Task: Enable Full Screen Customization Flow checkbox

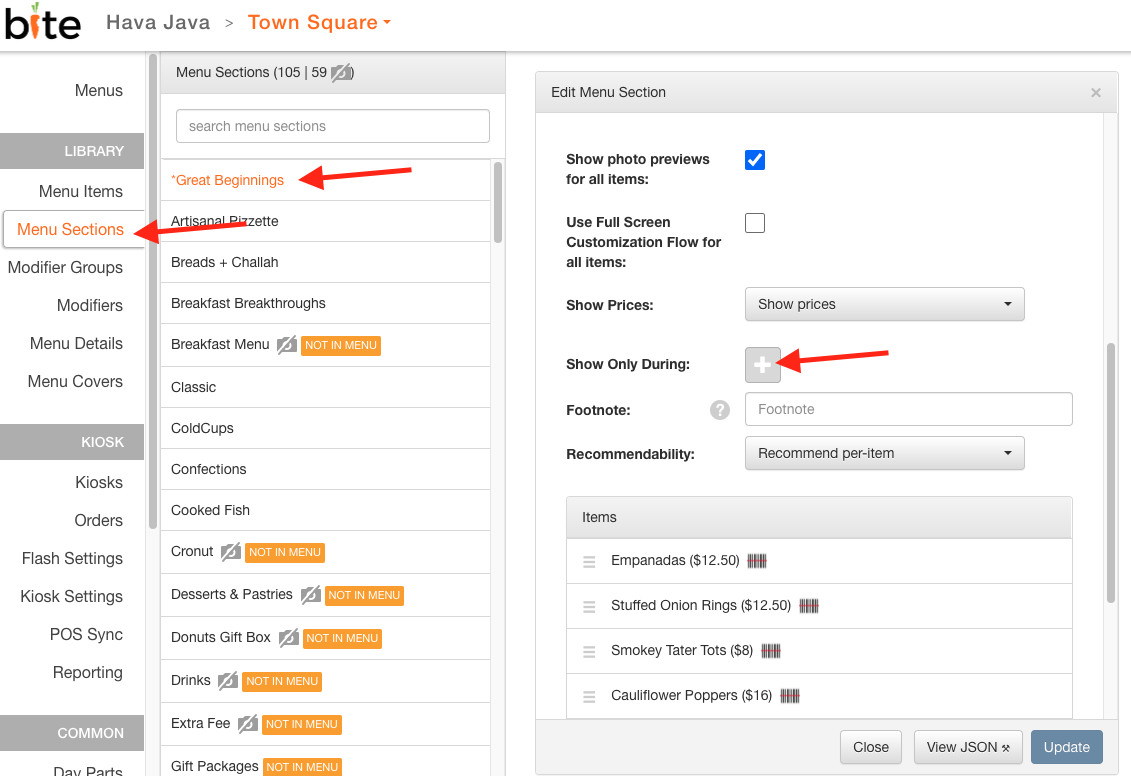Action: point(754,223)
